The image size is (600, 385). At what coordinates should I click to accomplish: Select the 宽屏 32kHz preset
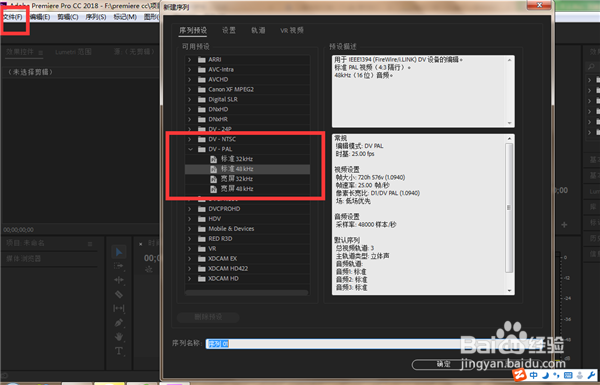click(237, 179)
